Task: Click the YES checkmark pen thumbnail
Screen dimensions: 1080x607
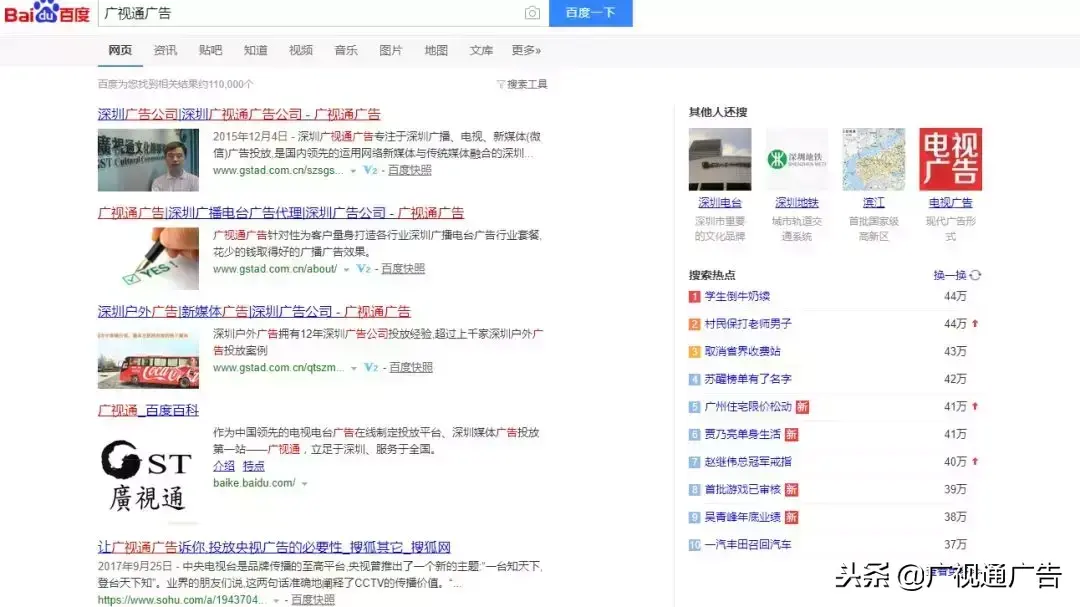Action: pyautogui.click(x=148, y=258)
